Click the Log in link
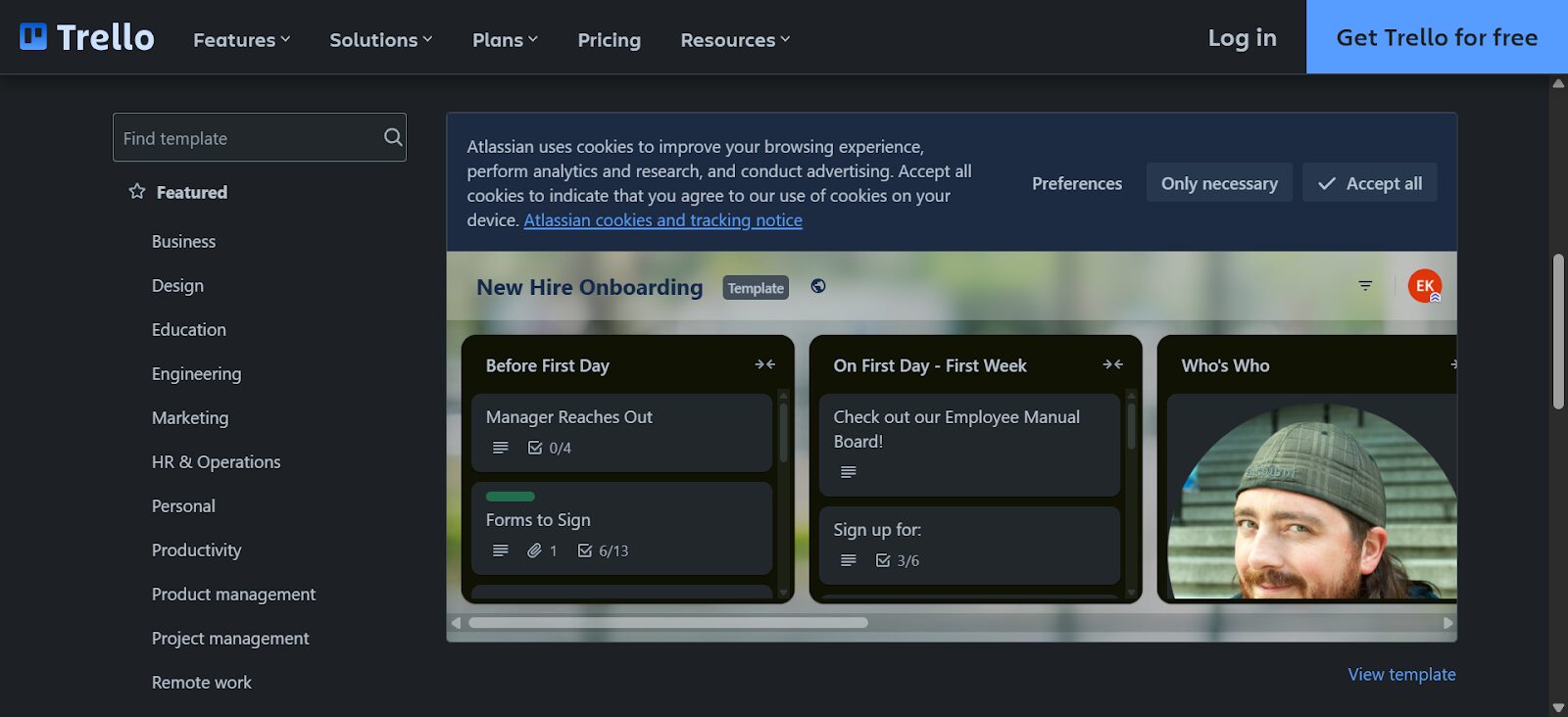This screenshot has height=717, width=1568. coord(1242,37)
